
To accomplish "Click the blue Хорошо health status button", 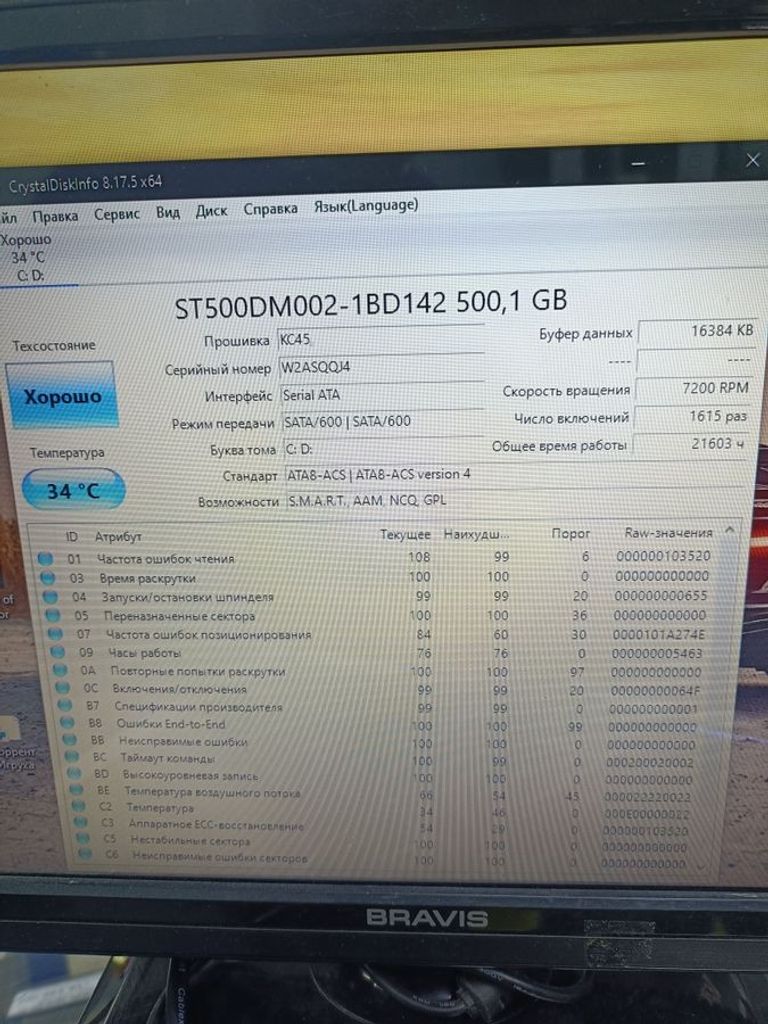I will [x=63, y=396].
